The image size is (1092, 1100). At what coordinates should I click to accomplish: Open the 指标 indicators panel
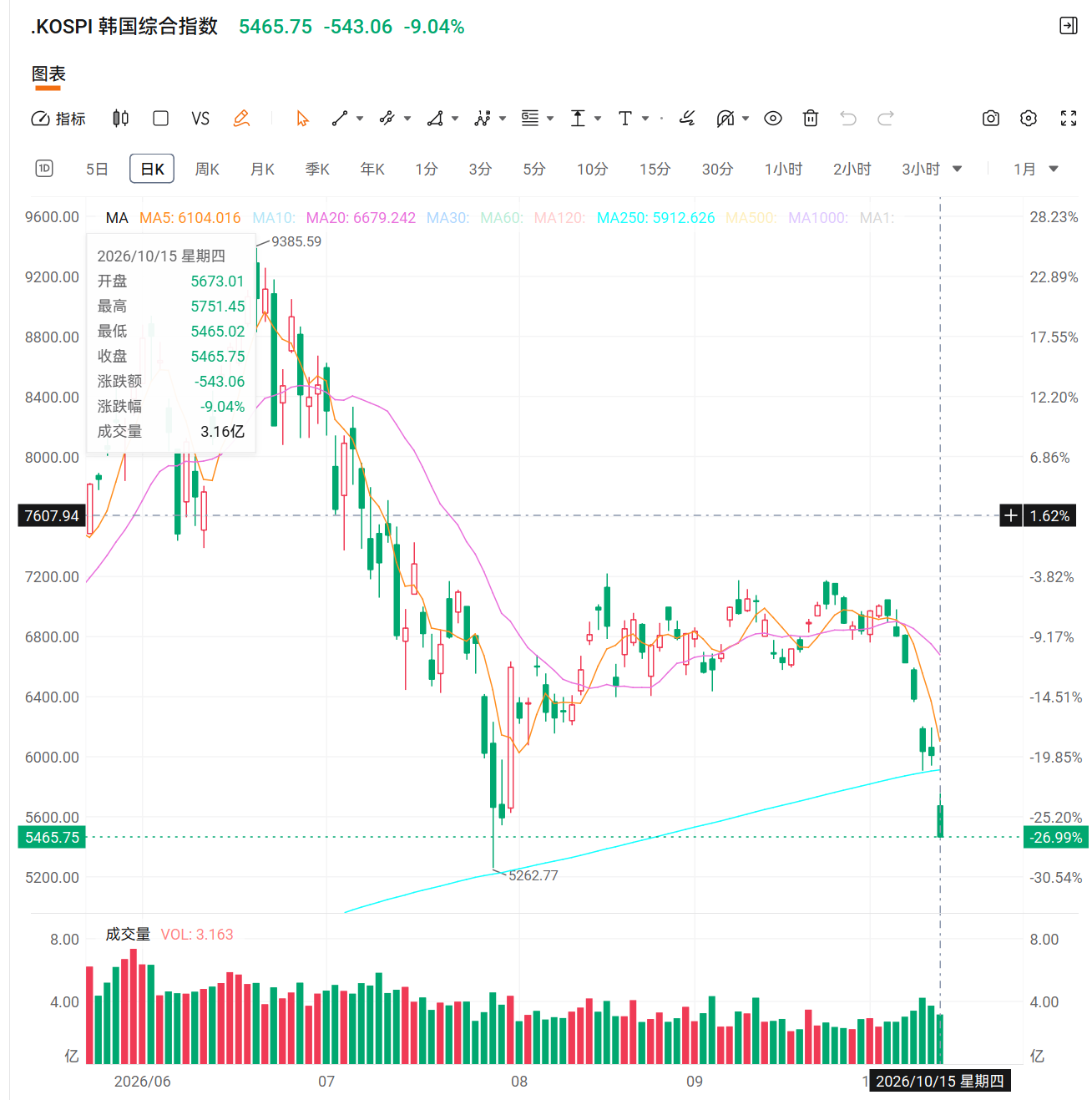click(58, 119)
